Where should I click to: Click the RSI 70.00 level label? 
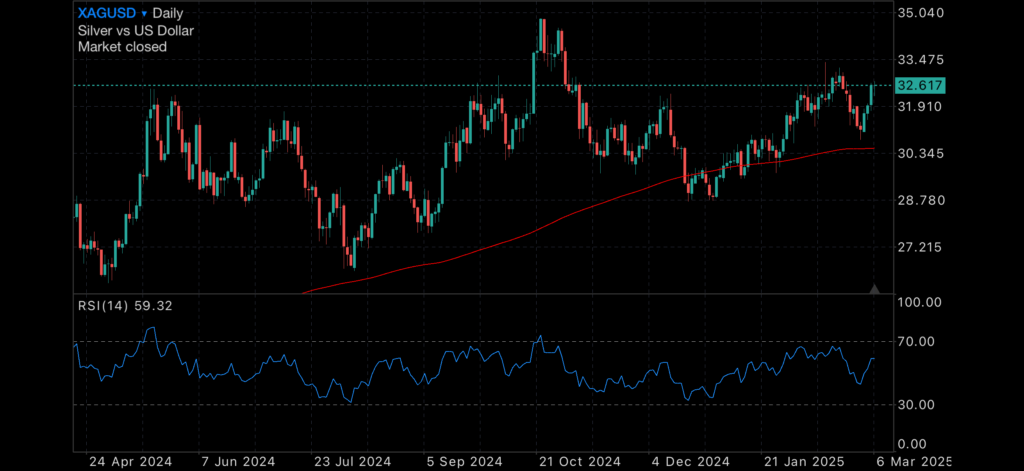(918, 341)
